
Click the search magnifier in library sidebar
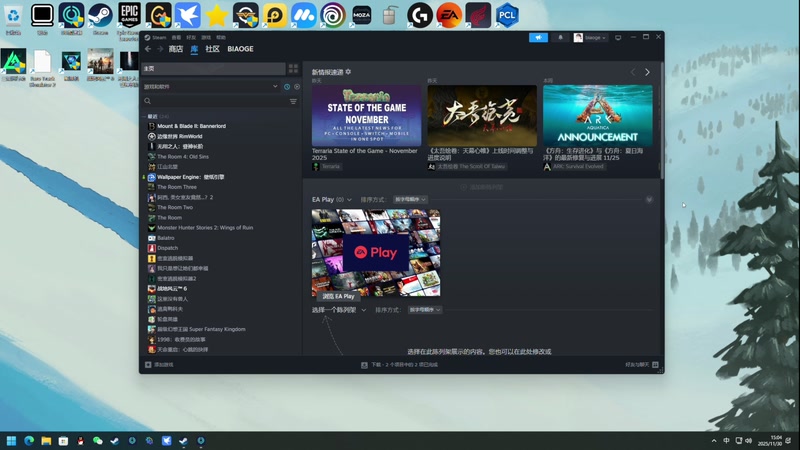[147, 101]
